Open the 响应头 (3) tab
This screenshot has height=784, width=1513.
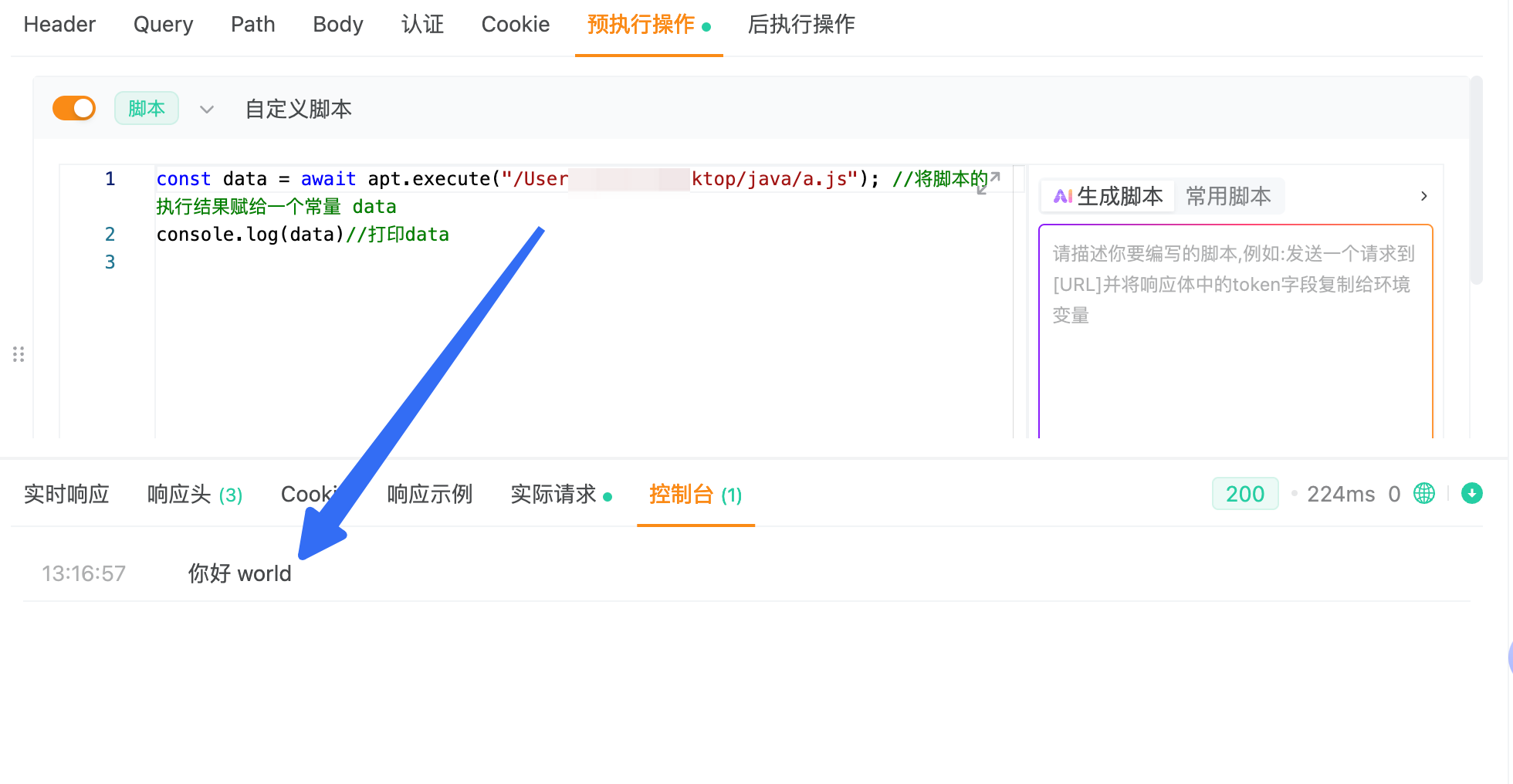[x=195, y=494]
